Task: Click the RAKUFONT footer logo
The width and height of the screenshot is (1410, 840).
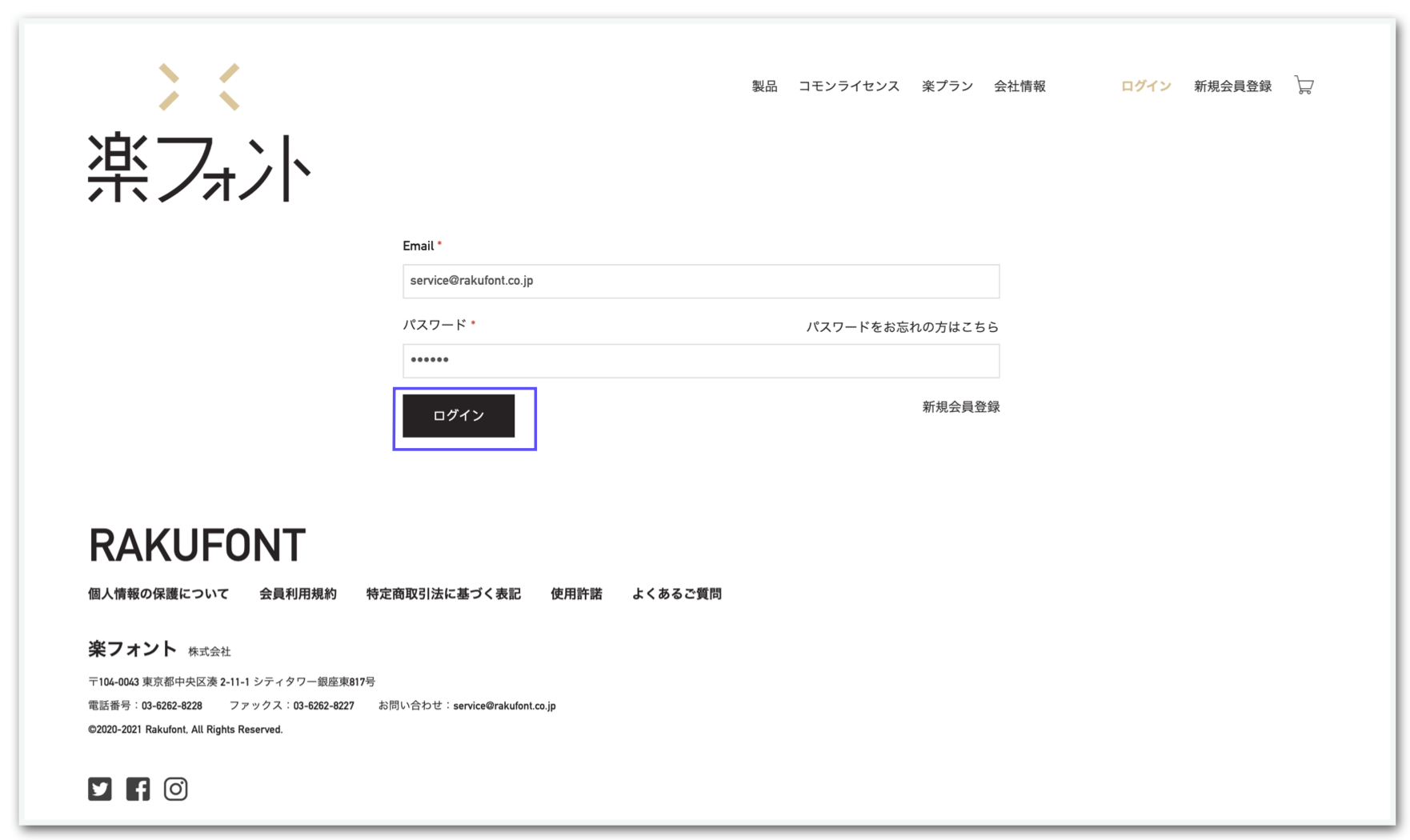Action: pos(197,546)
